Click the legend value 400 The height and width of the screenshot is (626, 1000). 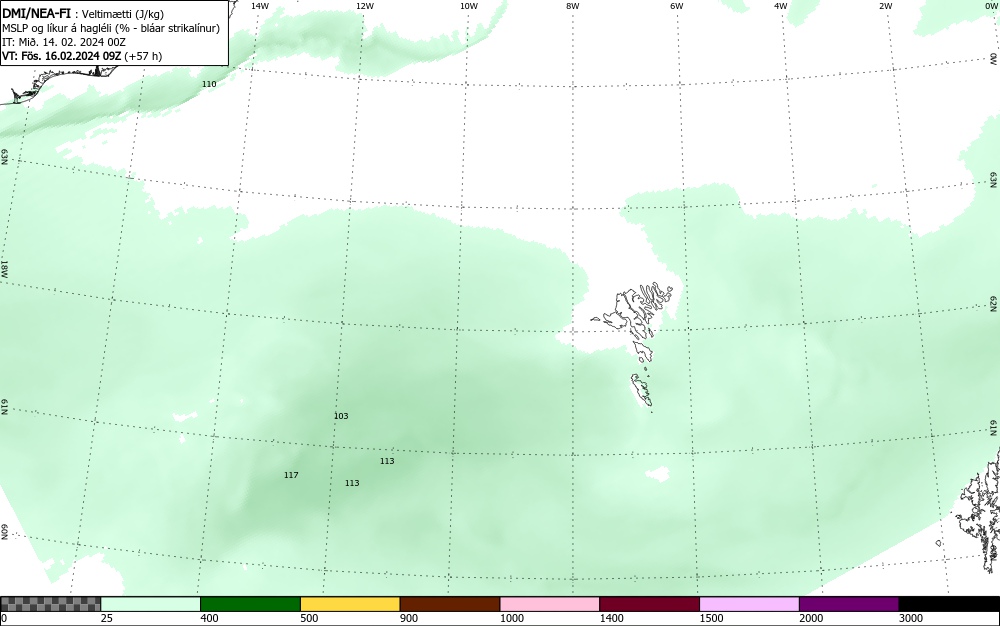209,618
